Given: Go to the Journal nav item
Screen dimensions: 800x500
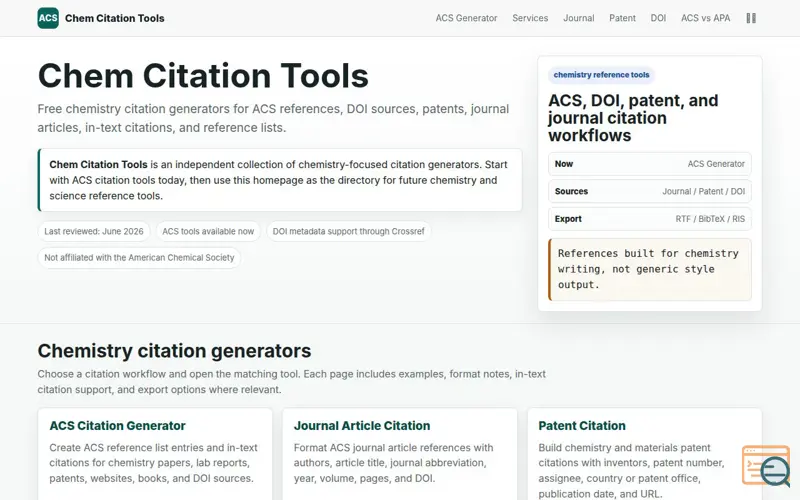Looking at the screenshot, I should point(579,18).
